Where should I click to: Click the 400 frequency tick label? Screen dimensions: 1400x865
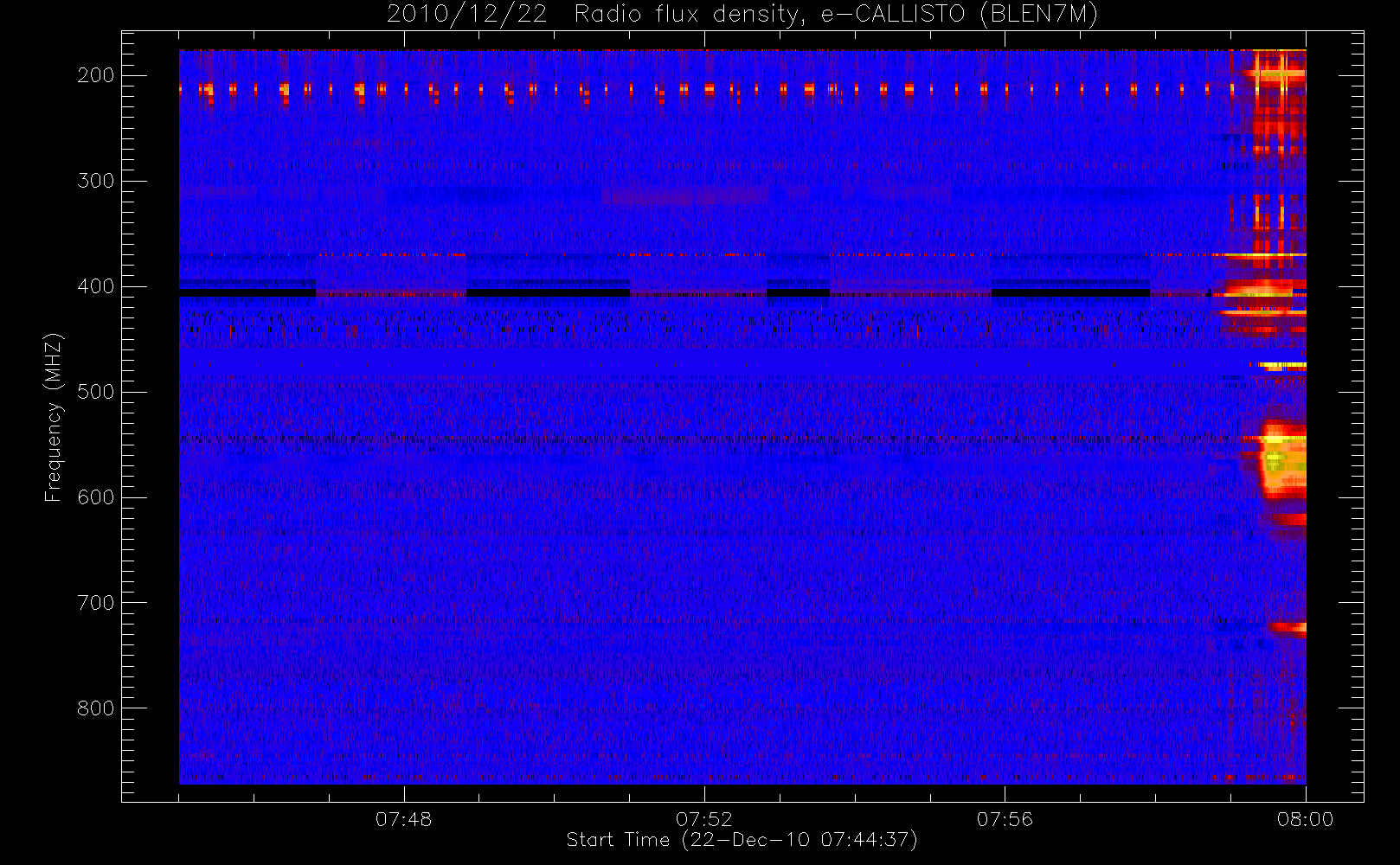(96, 286)
